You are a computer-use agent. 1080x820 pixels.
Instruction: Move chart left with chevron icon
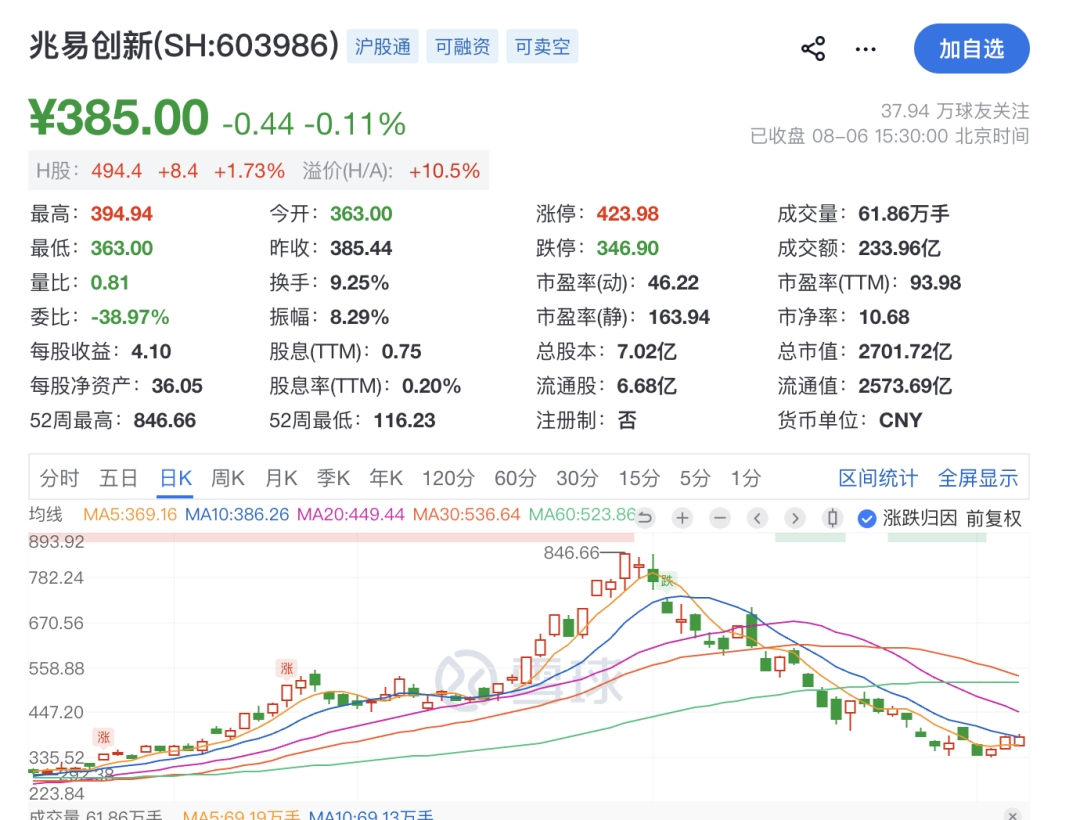click(x=757, y=518)
